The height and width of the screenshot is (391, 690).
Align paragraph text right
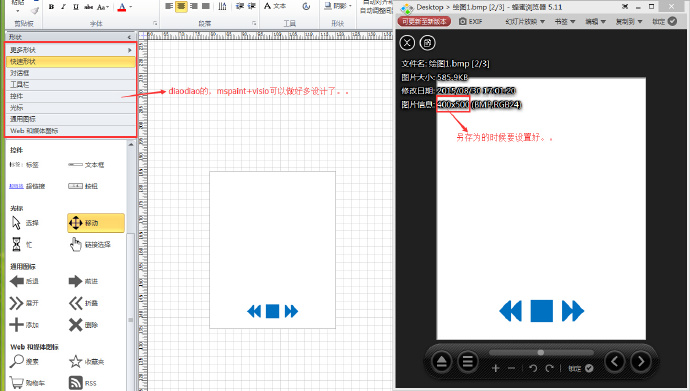point(194,6)
